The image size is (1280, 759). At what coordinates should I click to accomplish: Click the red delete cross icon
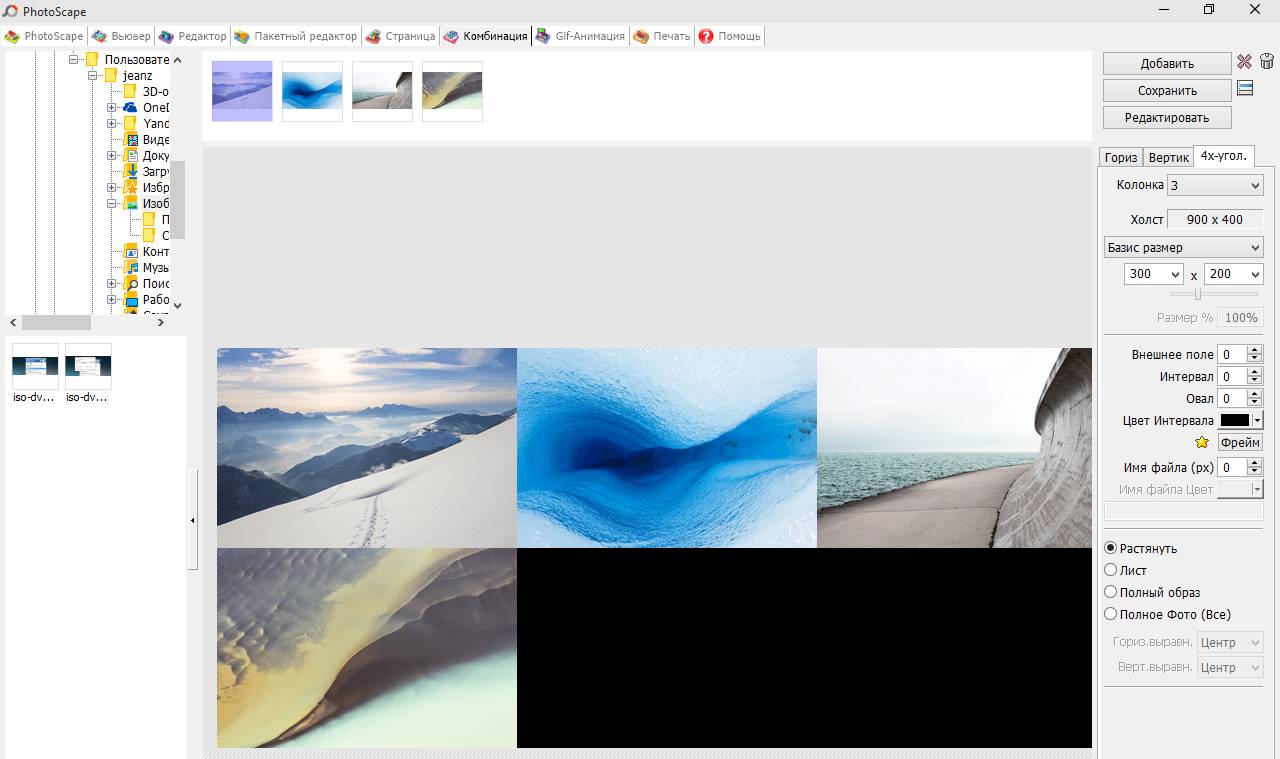click(x=1244, y=62)
